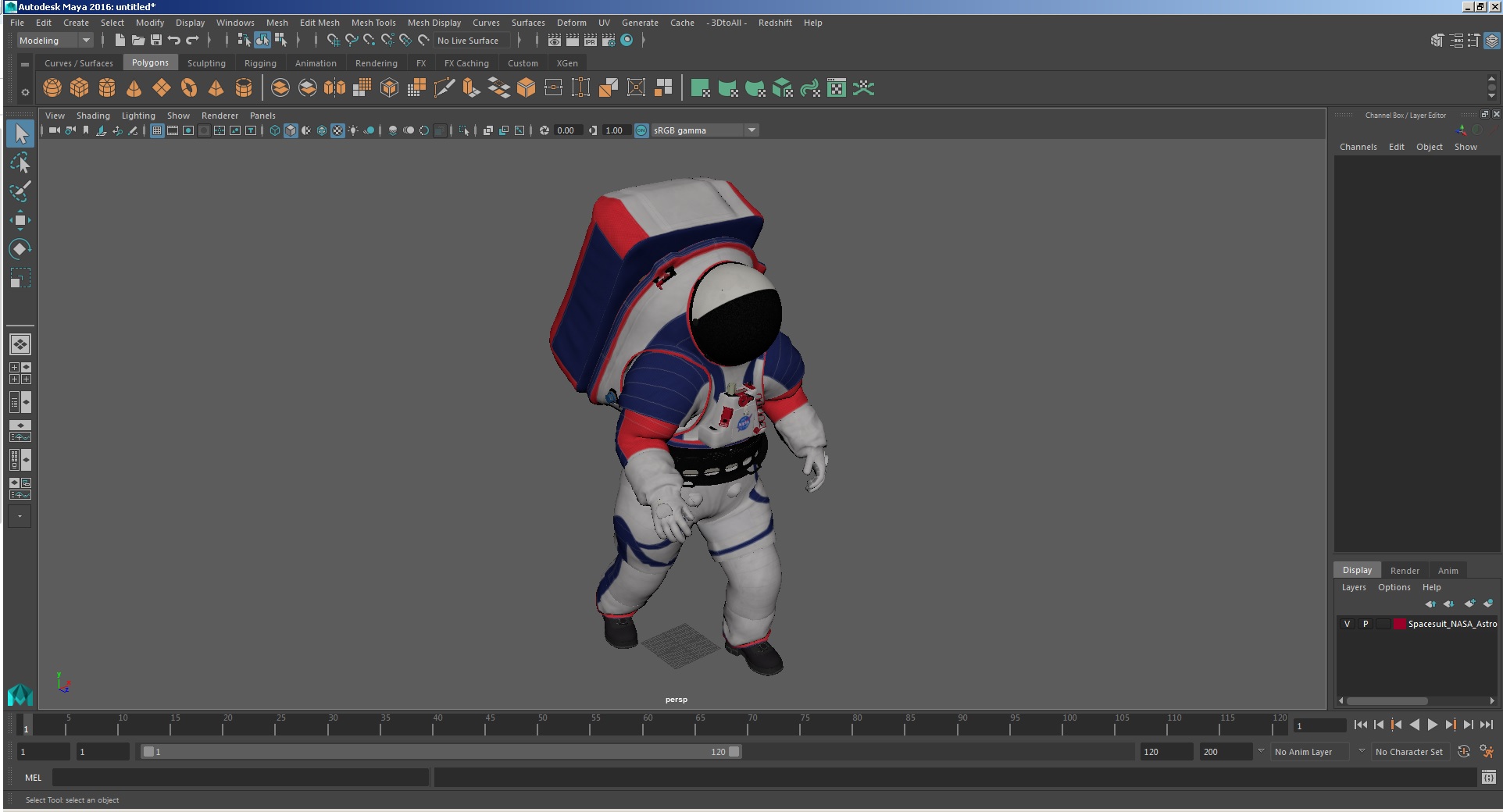Create a new empty display layer
The height and width of the screenshot is (812, 1503).
1469,604
